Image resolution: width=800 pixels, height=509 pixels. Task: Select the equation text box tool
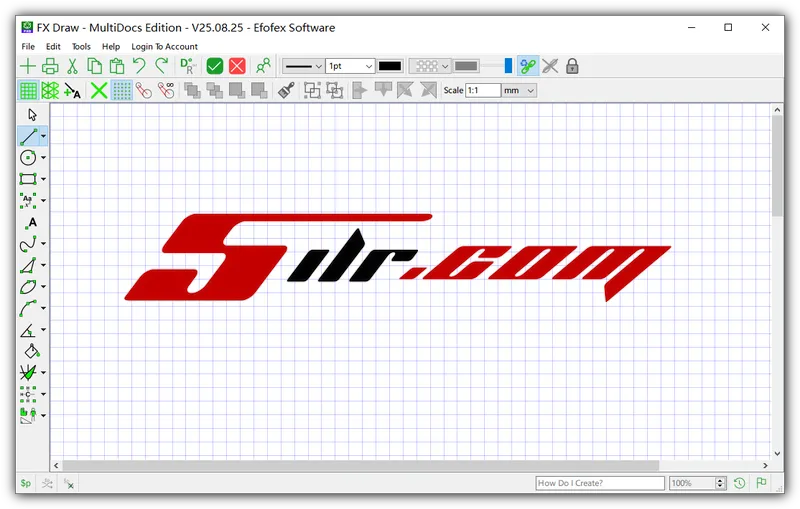coord(29,200)
